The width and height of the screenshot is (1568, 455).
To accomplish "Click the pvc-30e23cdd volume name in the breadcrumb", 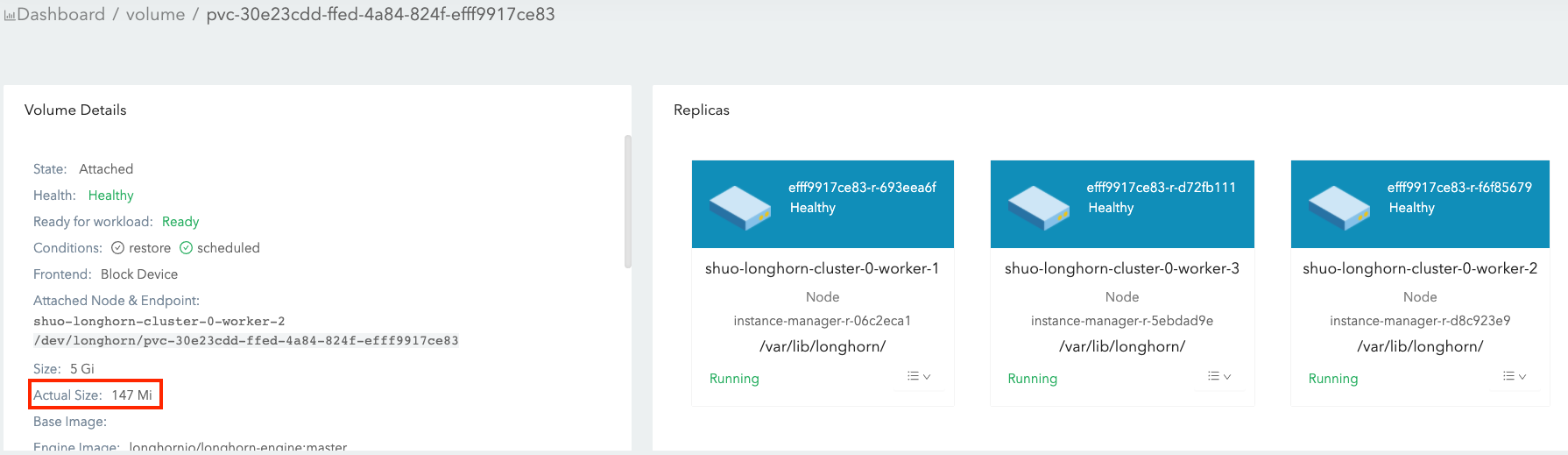I will click(380, 15).
